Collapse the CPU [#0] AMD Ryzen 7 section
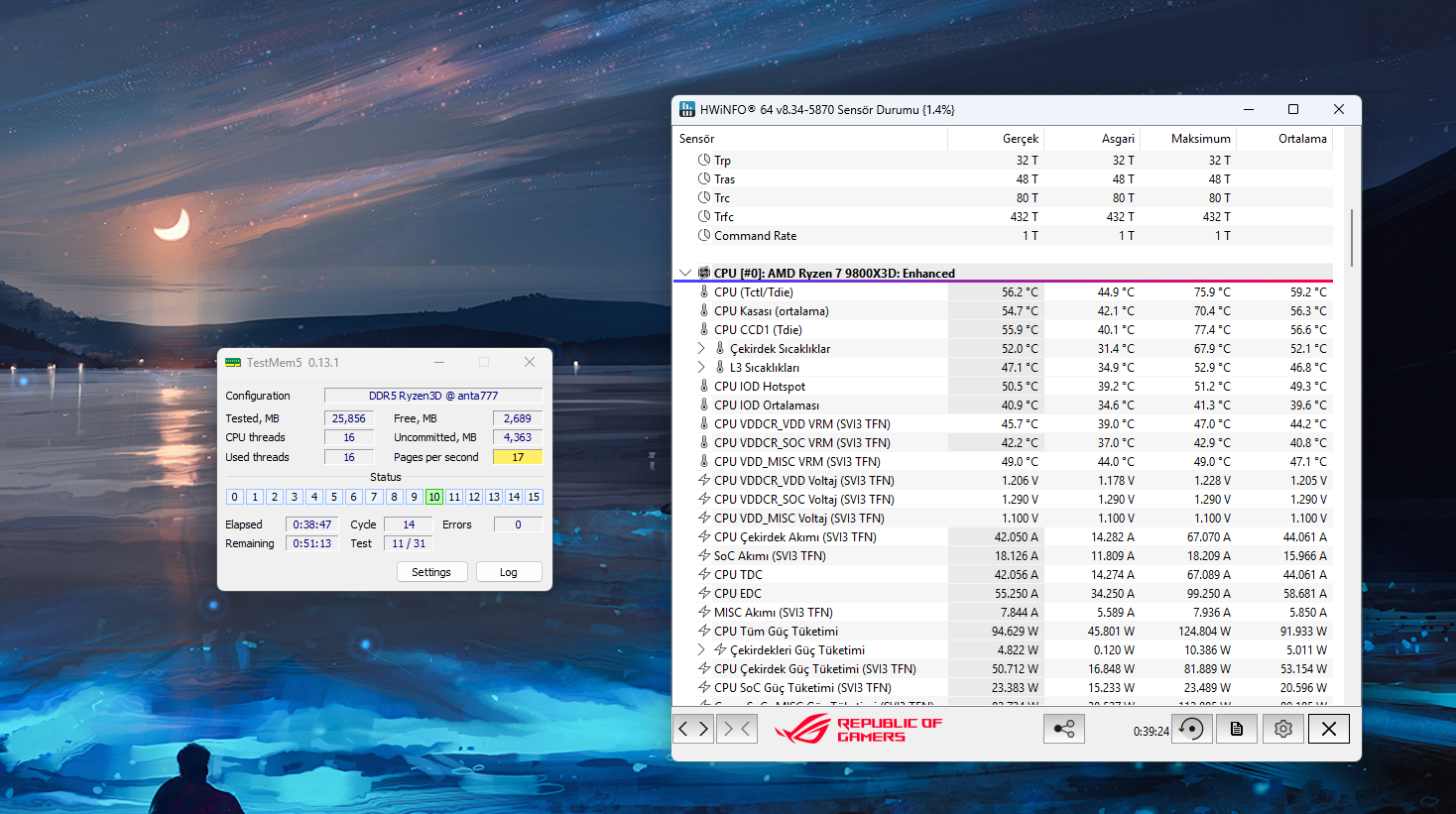The image size is (1456, 814). point(685,273)
